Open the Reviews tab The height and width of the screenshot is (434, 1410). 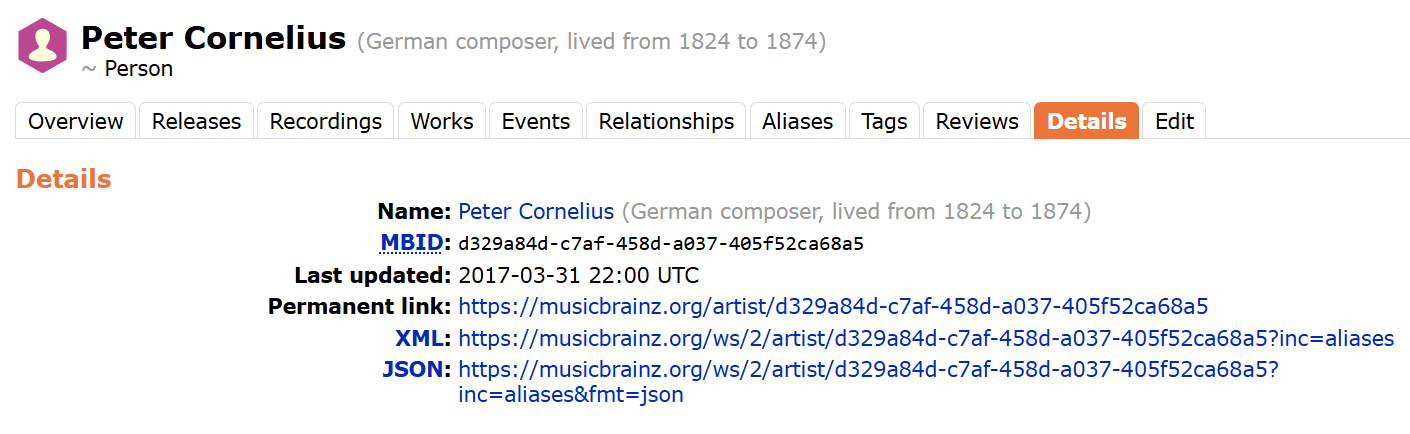977,121
